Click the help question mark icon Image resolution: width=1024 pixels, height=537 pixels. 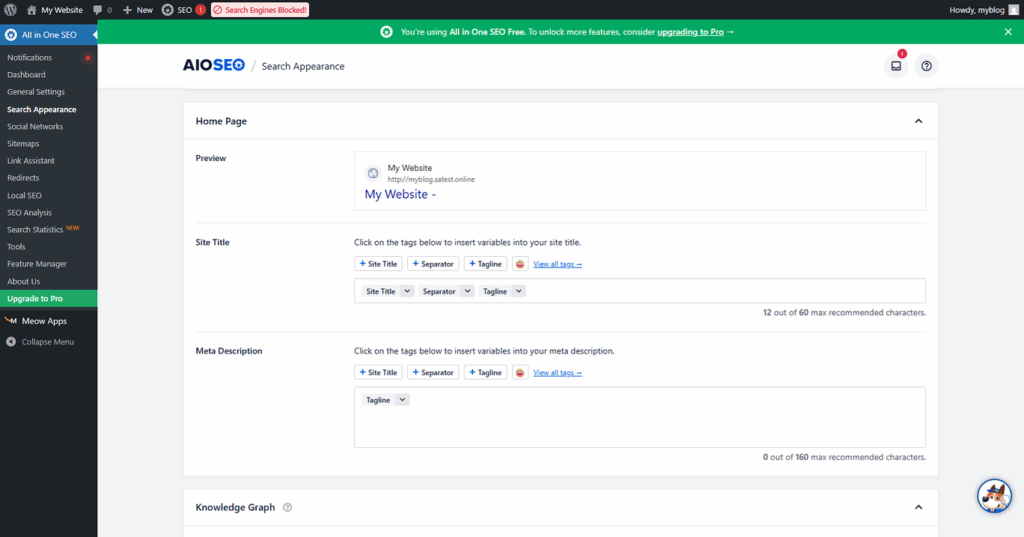coord(926,66)
